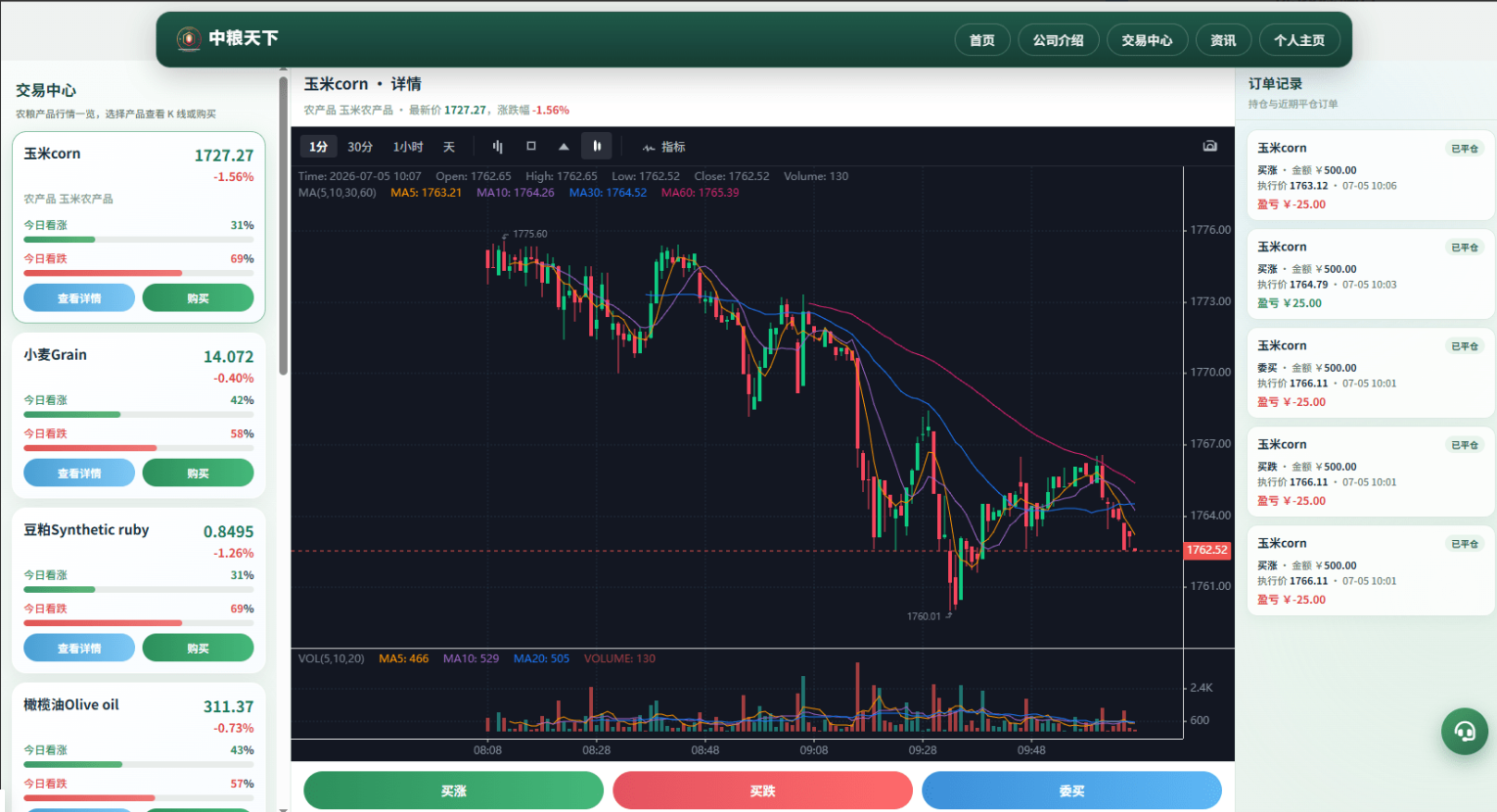The width and height of the screenshot is (1497, 812).
Task: Click 小麦Grain 今日看涨 42% progress bar
Action: click(x=139, y=415)
